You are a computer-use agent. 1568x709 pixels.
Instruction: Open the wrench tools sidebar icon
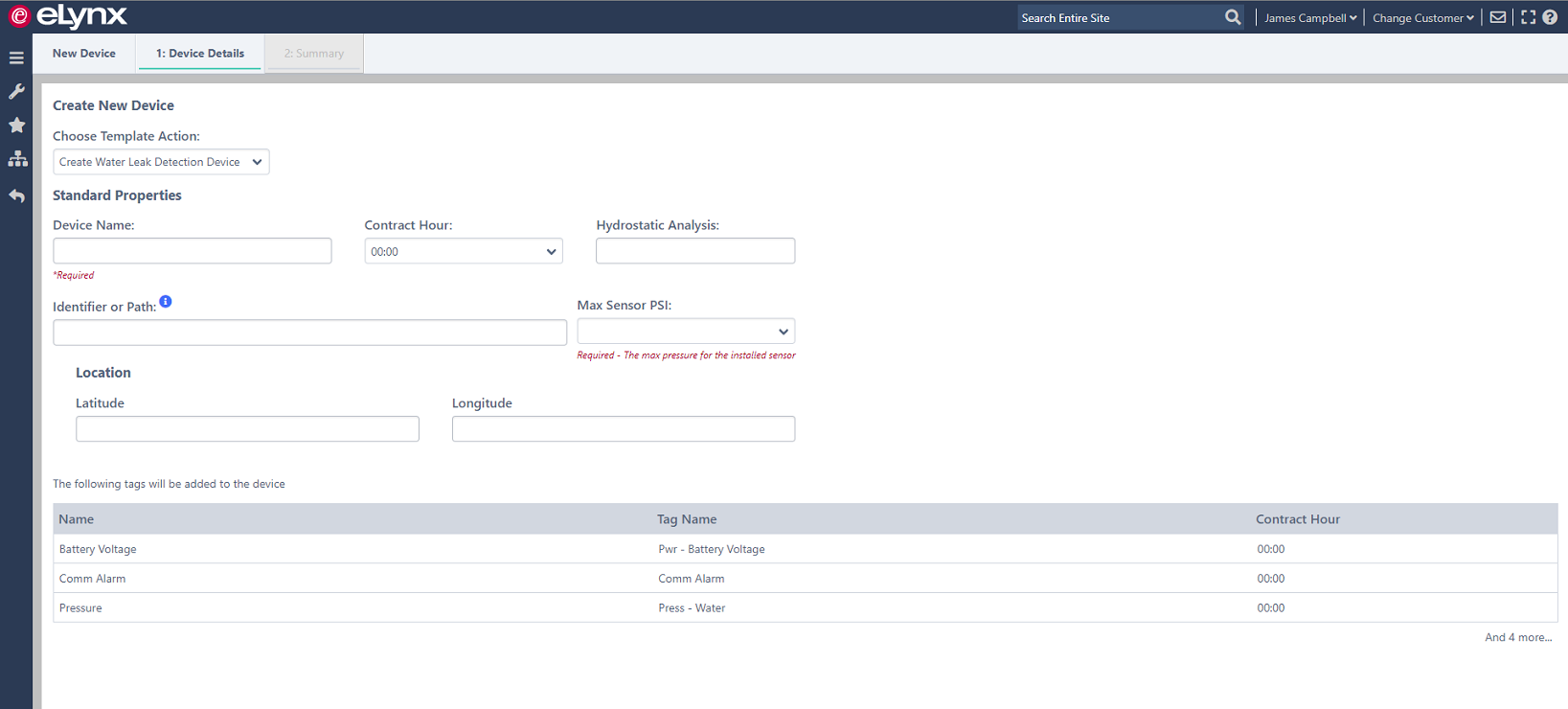coord(16,91)
